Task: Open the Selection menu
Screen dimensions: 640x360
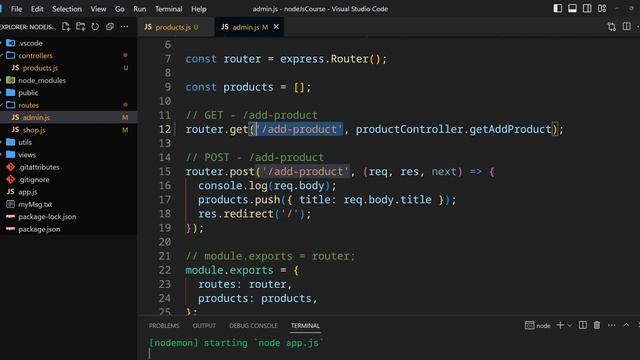Action: click(x=67, y=9)
